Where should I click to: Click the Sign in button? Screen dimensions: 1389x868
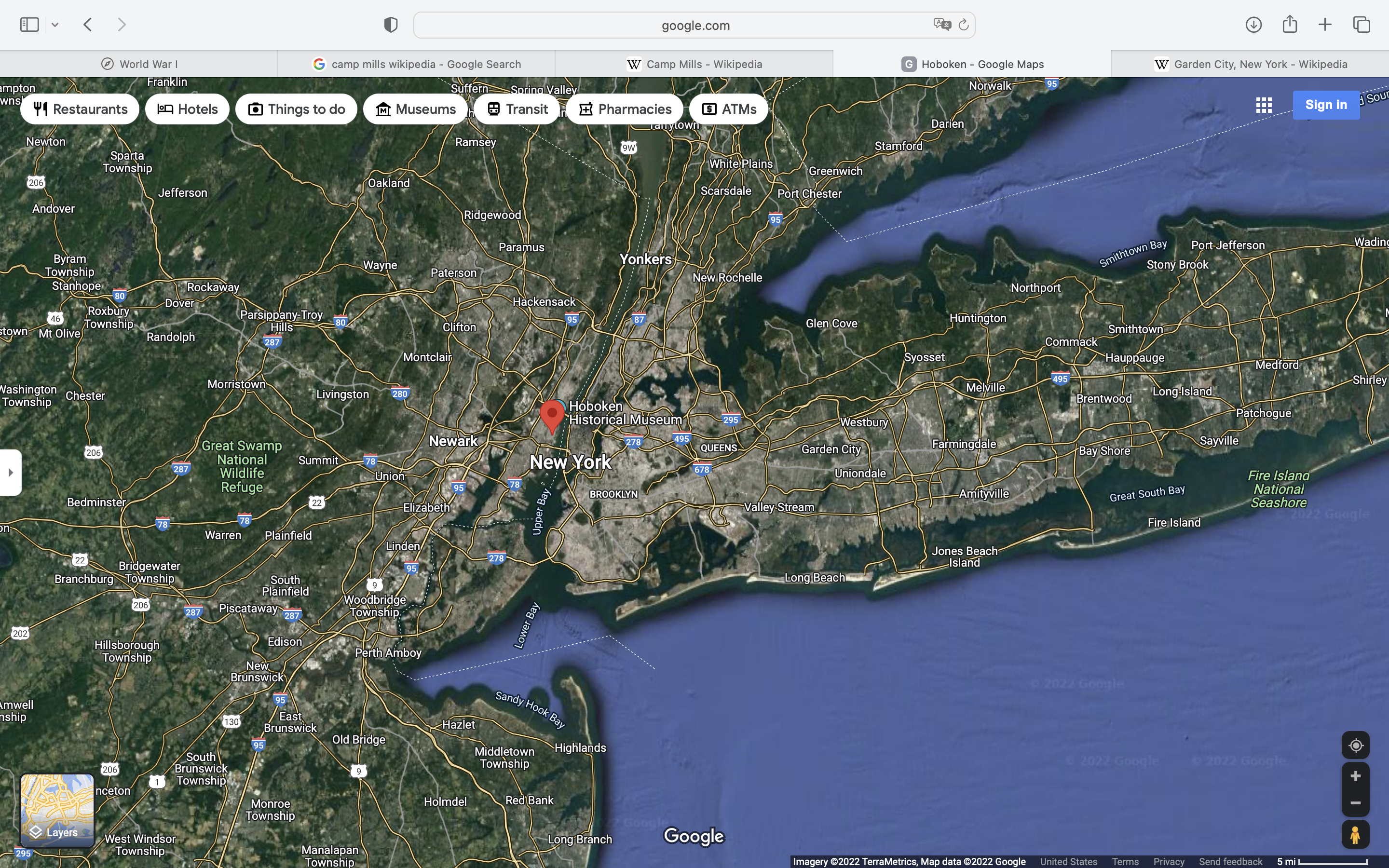coord(1325,105)
